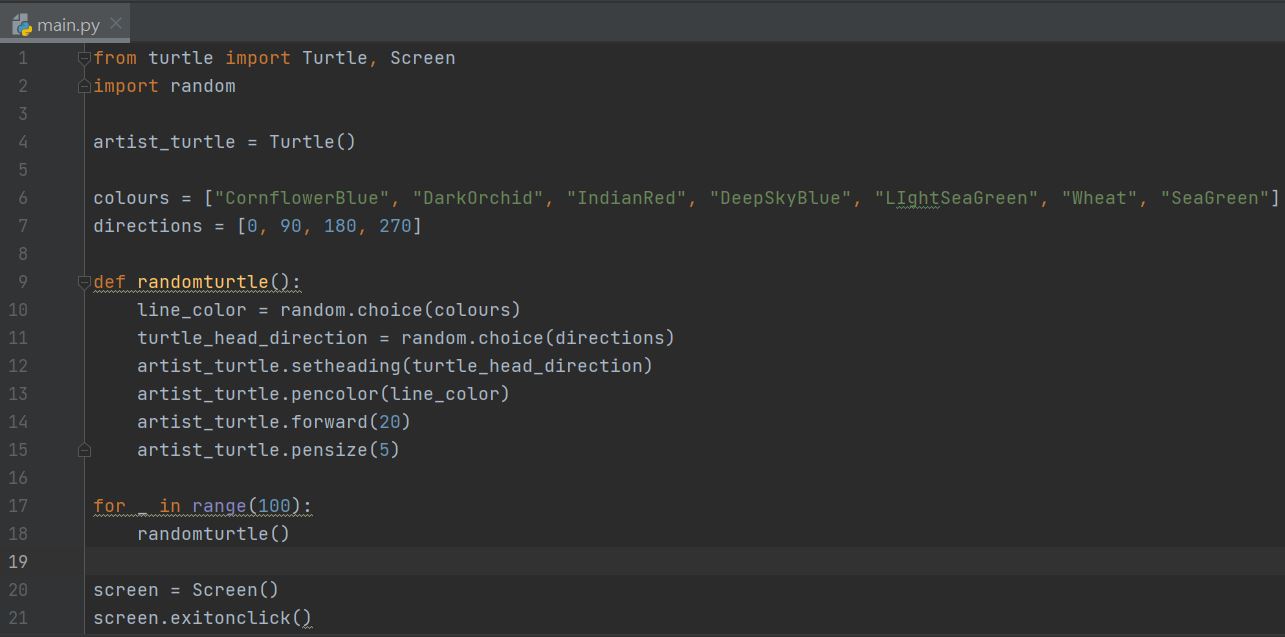
Task: Click the fold end marker on line 15
Action: (84, 450)
